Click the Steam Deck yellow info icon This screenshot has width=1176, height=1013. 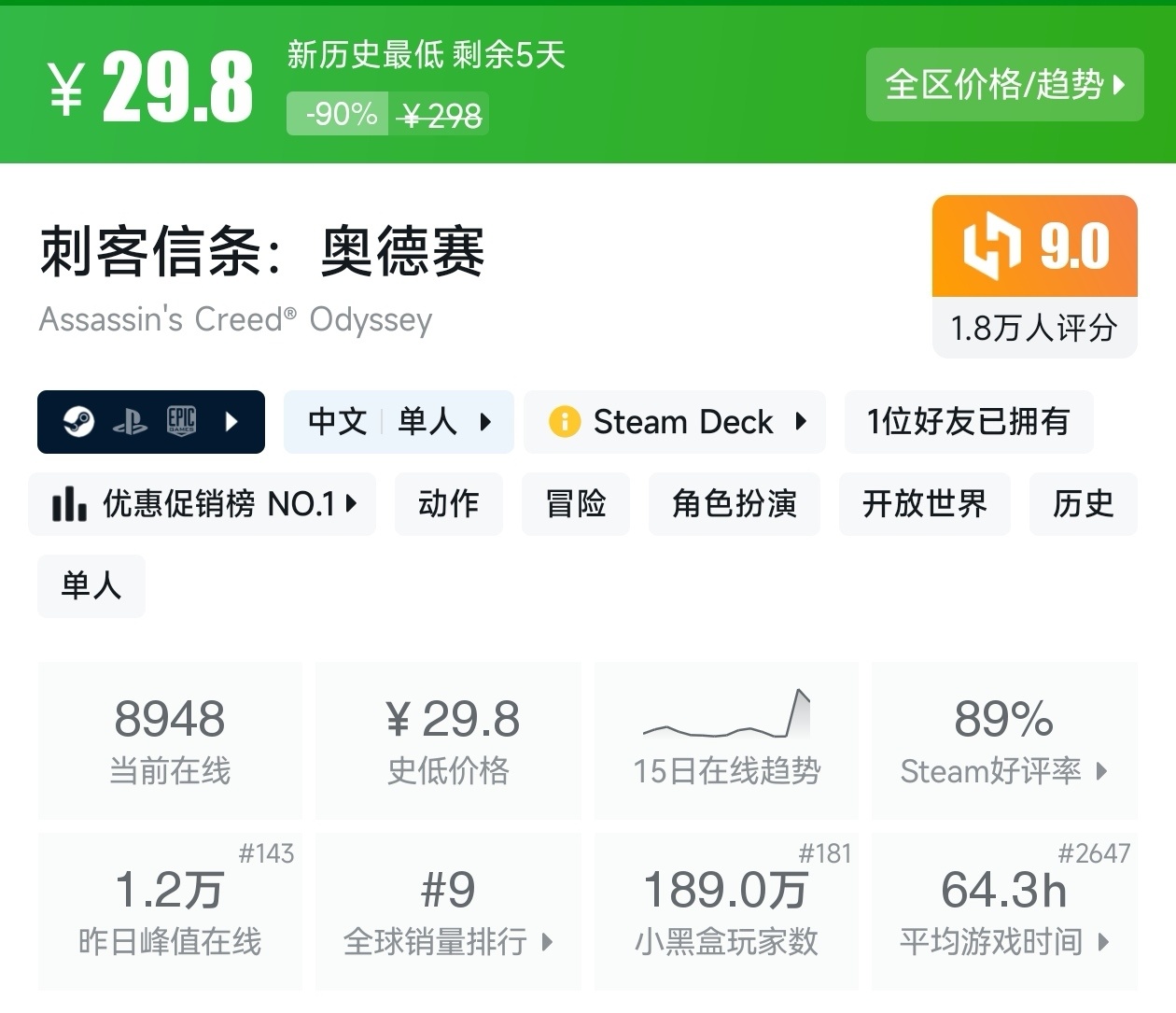(x=565, y=422)
